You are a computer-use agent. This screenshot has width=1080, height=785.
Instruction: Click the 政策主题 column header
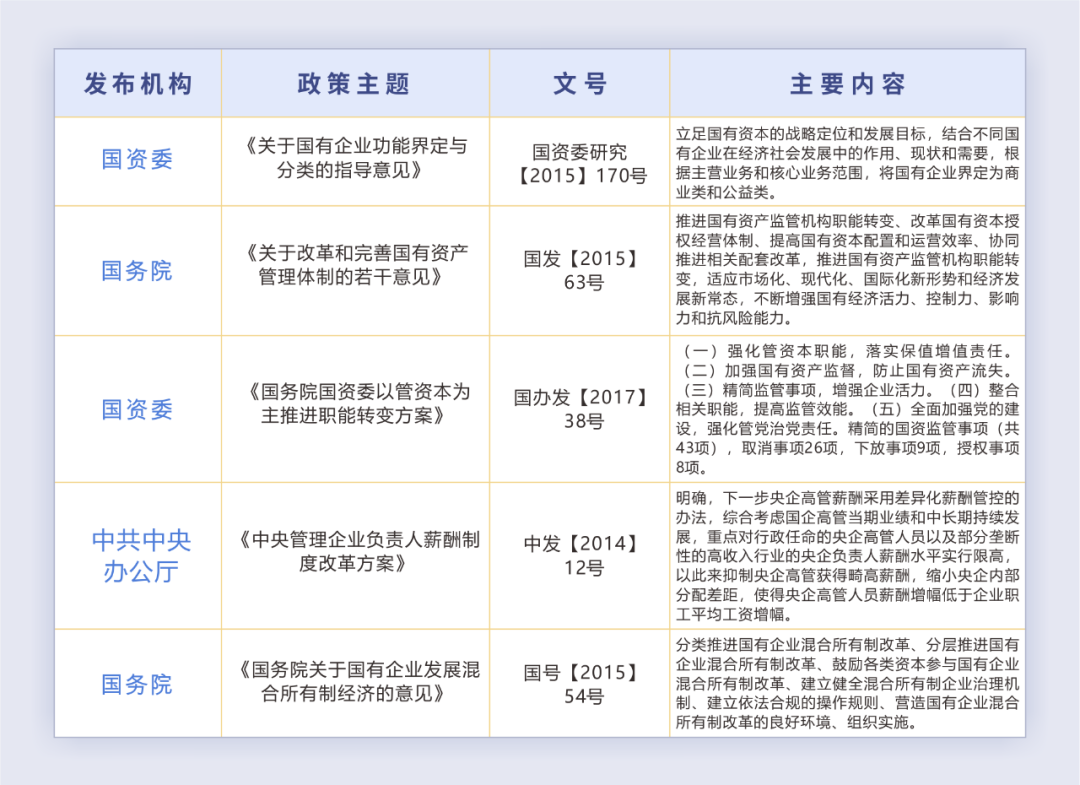coord(355,84)
